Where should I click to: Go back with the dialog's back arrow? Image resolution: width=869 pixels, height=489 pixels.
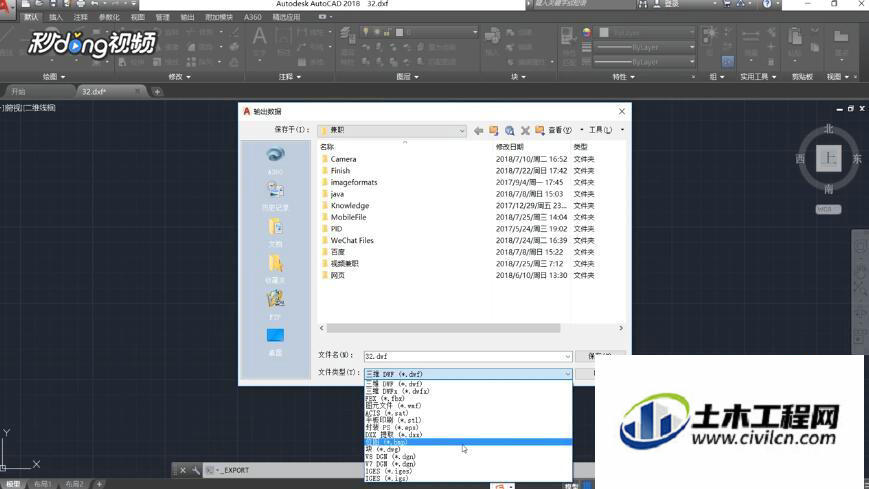[478, 130]
